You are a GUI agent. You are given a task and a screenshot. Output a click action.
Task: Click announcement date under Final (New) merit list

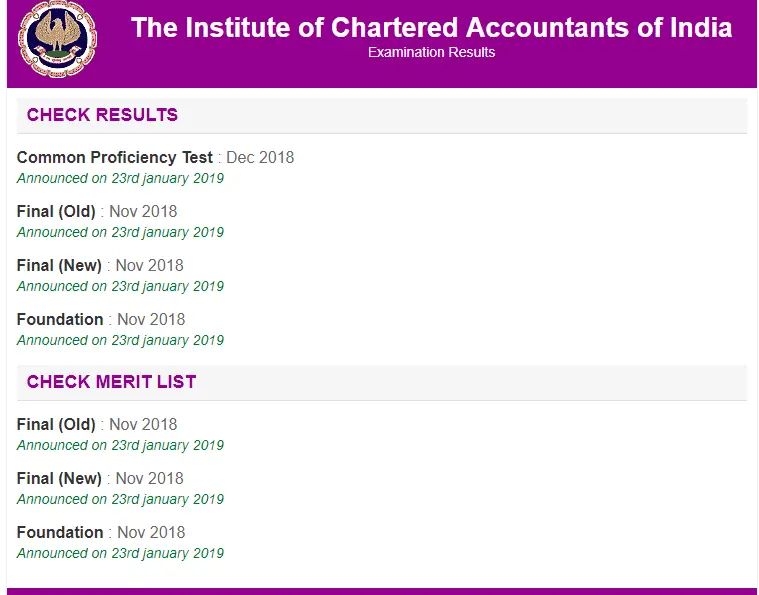120,499
